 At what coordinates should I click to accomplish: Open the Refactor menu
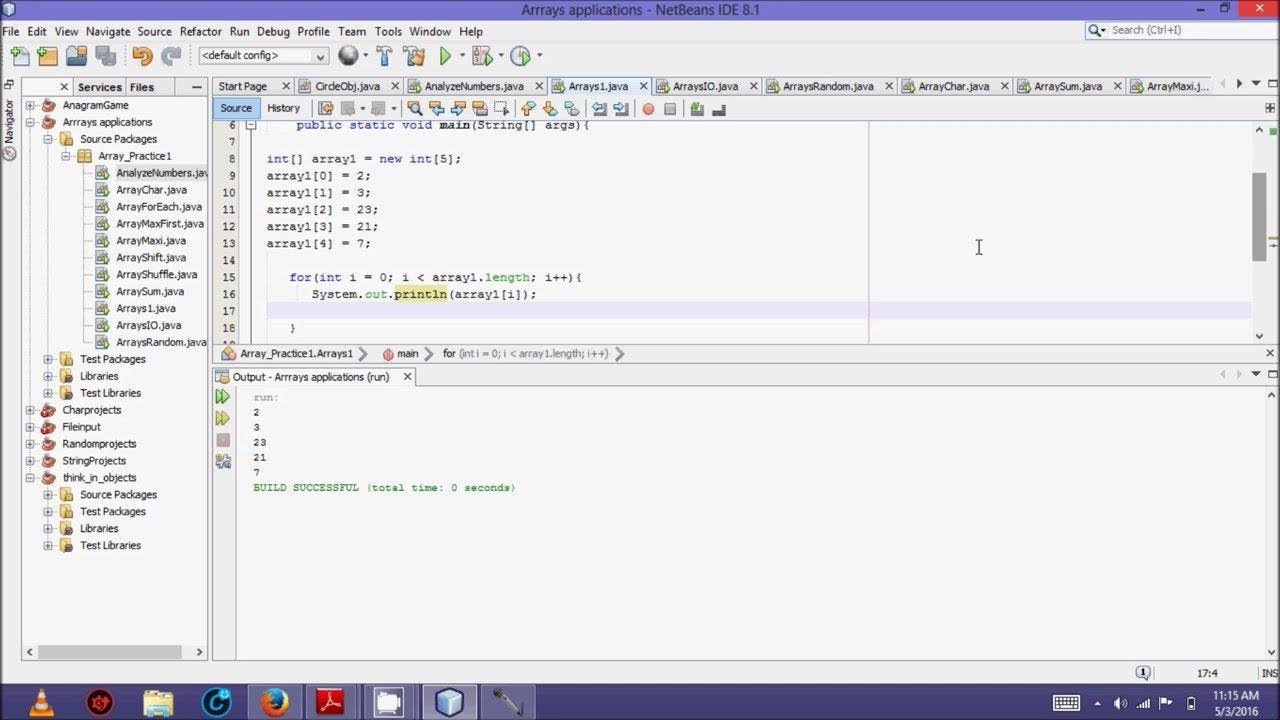click(200, 31)
